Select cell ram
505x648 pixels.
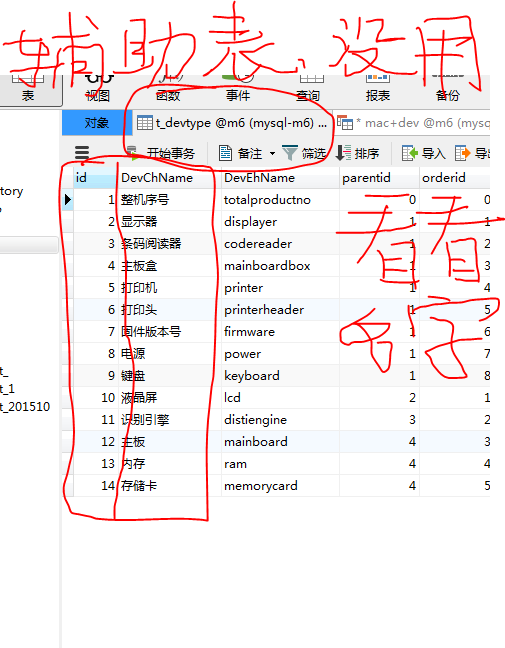click(280, 464)
